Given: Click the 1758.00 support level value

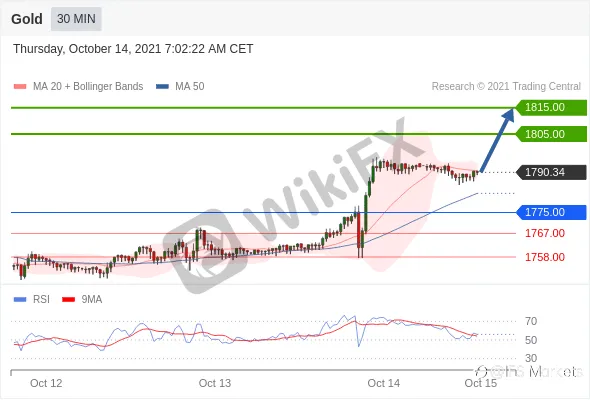Looking at the screenshot, I should pyautogui.click(x=545, y=257).
